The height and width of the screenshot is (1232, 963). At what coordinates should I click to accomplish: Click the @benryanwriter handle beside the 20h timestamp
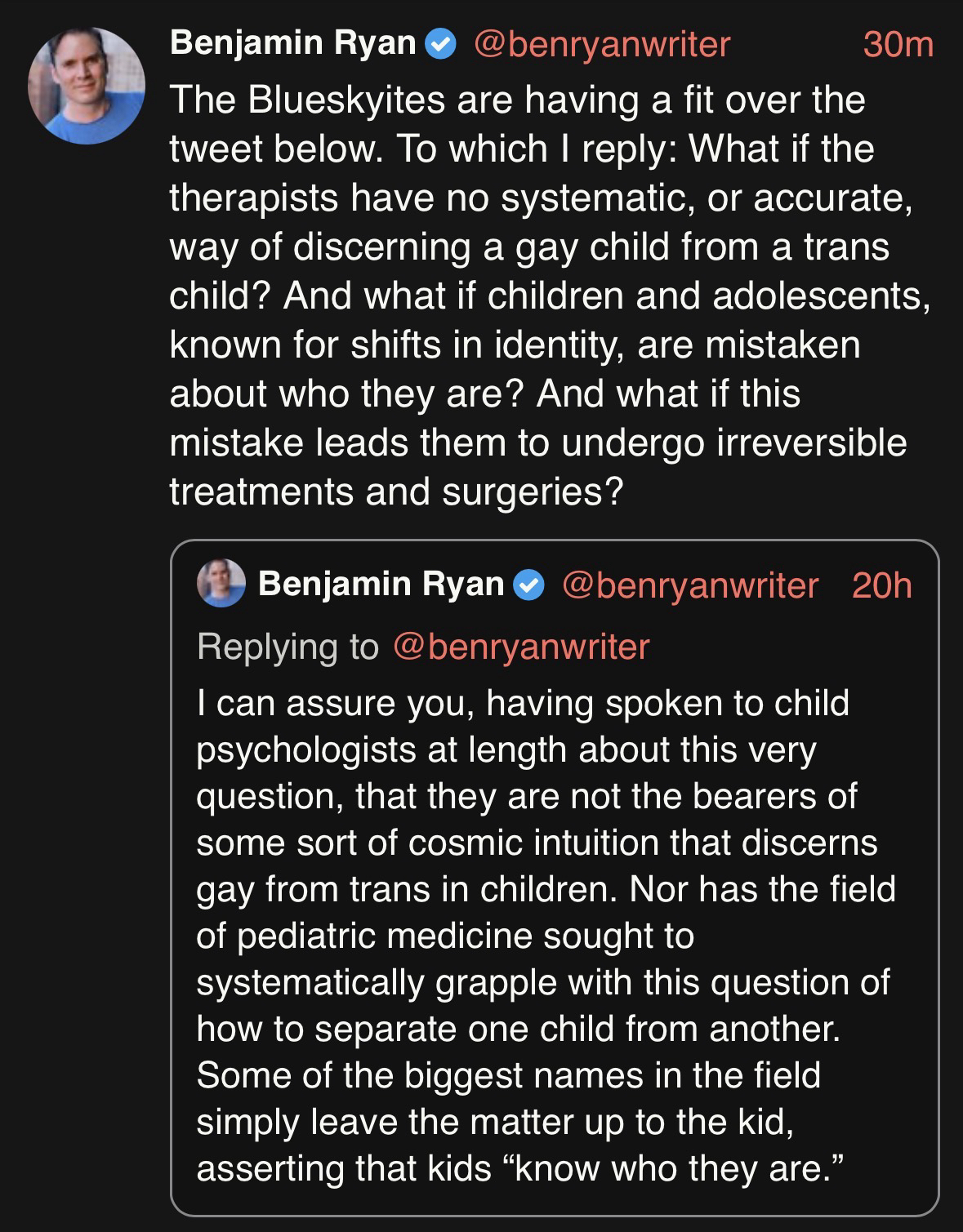[690, 585]
